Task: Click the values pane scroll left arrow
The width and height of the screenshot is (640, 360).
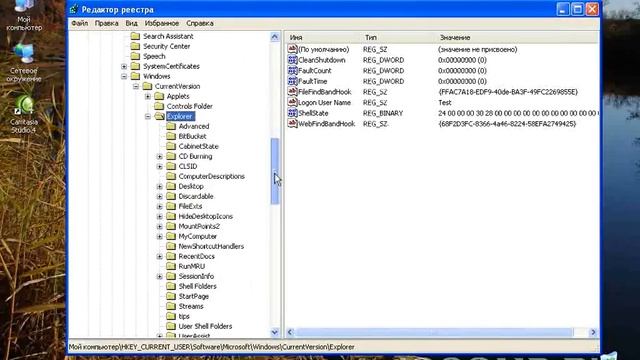Action: click(x=290, y=332)
